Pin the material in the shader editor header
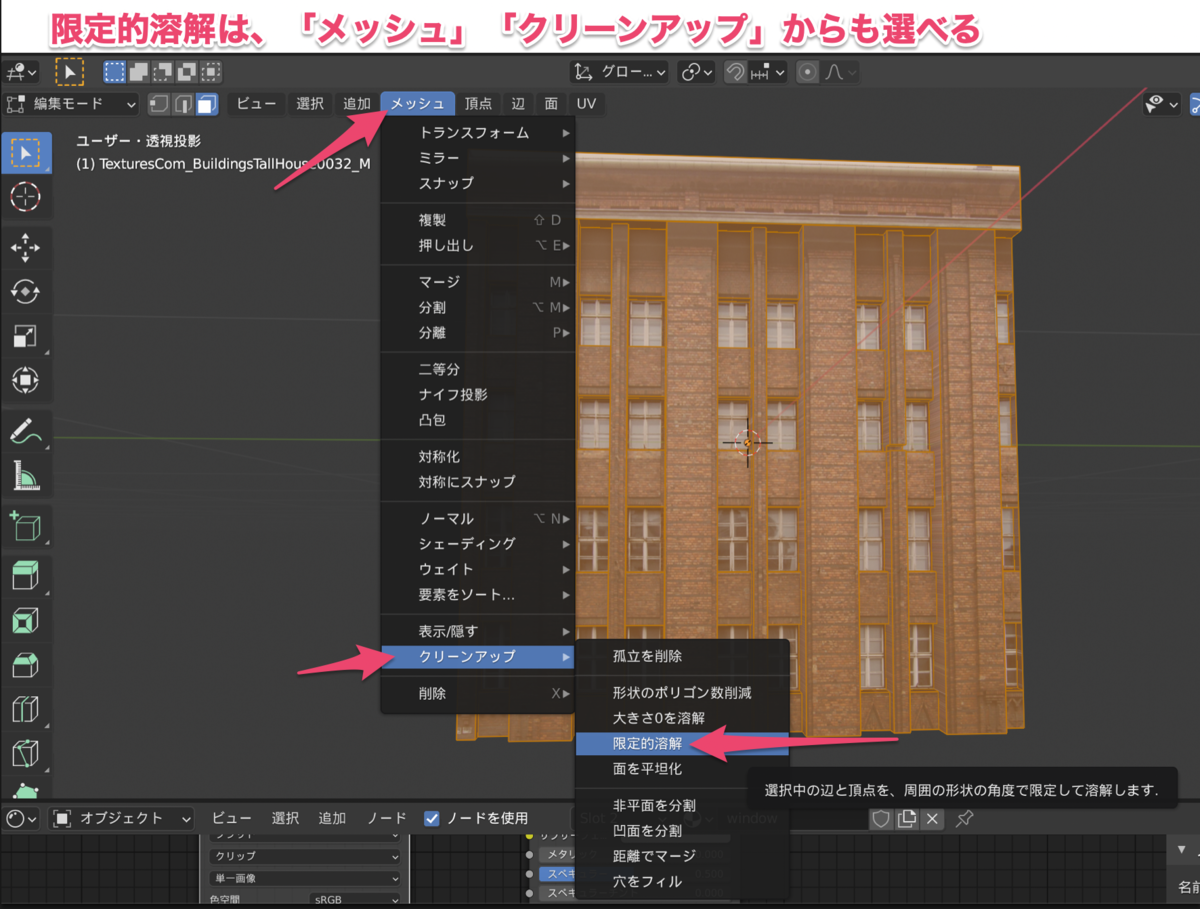The height and width of the screenshot is (909, 1200). (965, 818)
